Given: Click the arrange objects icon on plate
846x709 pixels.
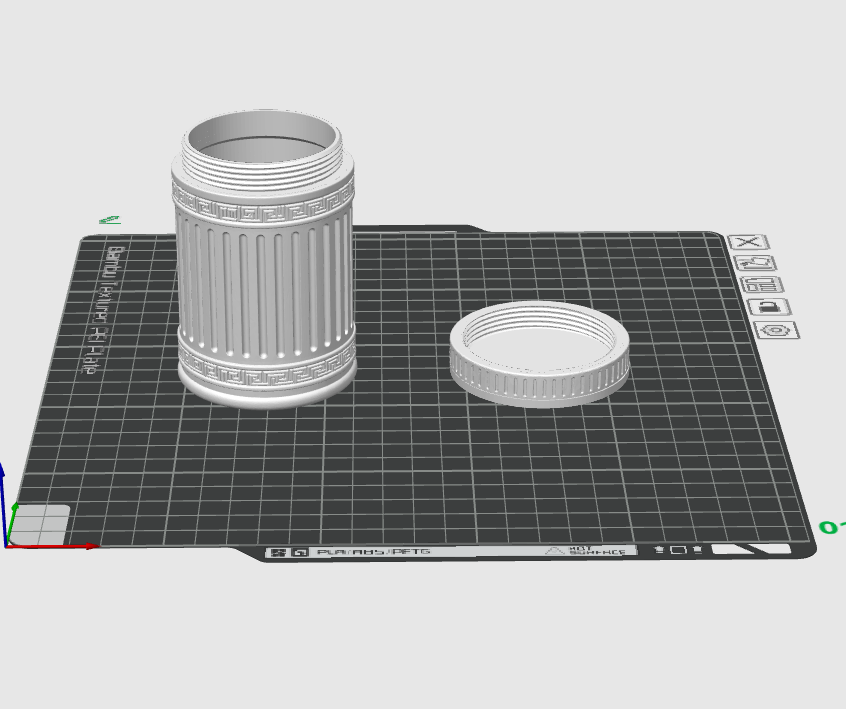Looking at the screenshot, I should (764, 284).
